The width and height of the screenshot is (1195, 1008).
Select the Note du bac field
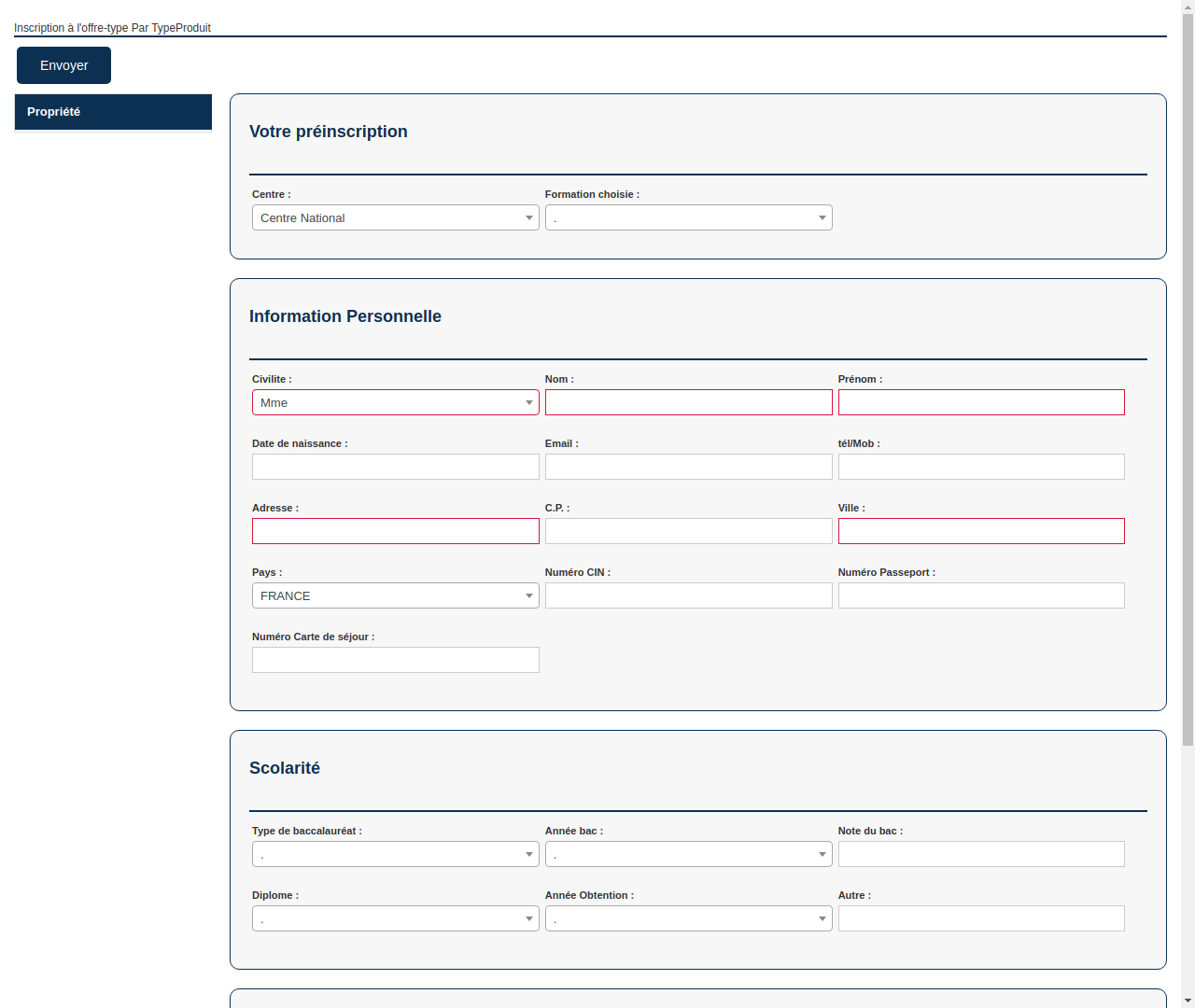point(981,853)
